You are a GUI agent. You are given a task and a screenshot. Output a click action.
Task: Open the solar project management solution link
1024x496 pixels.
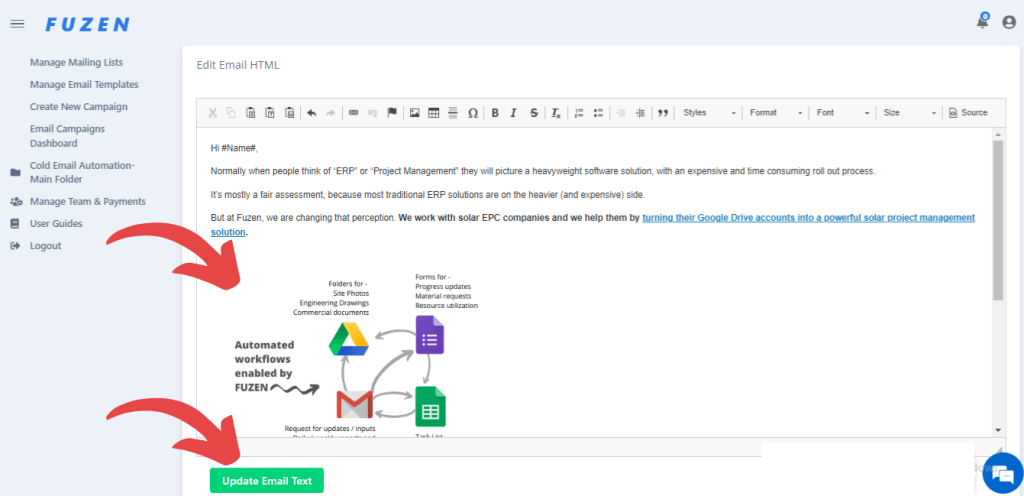coord(593,225)
